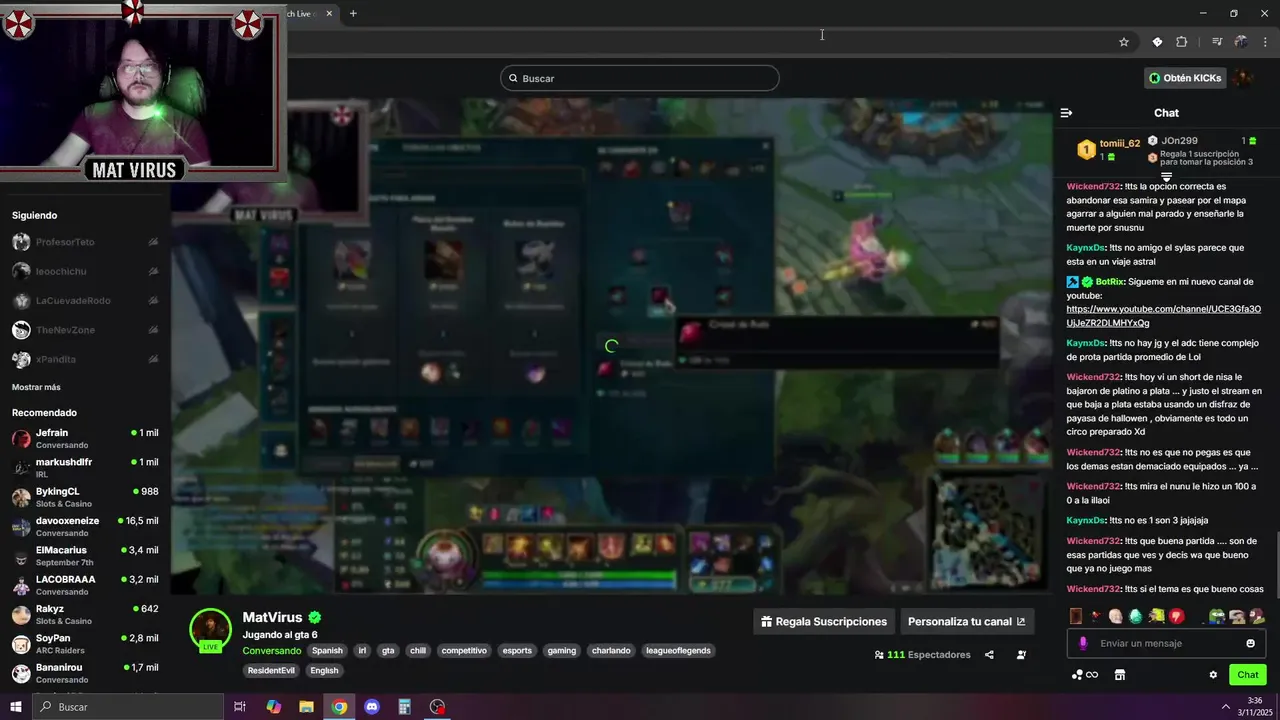This screenshot has width=1280, height=720.
Task: Open BotRix YouTube channel link
Action: tap(1163, 316)
